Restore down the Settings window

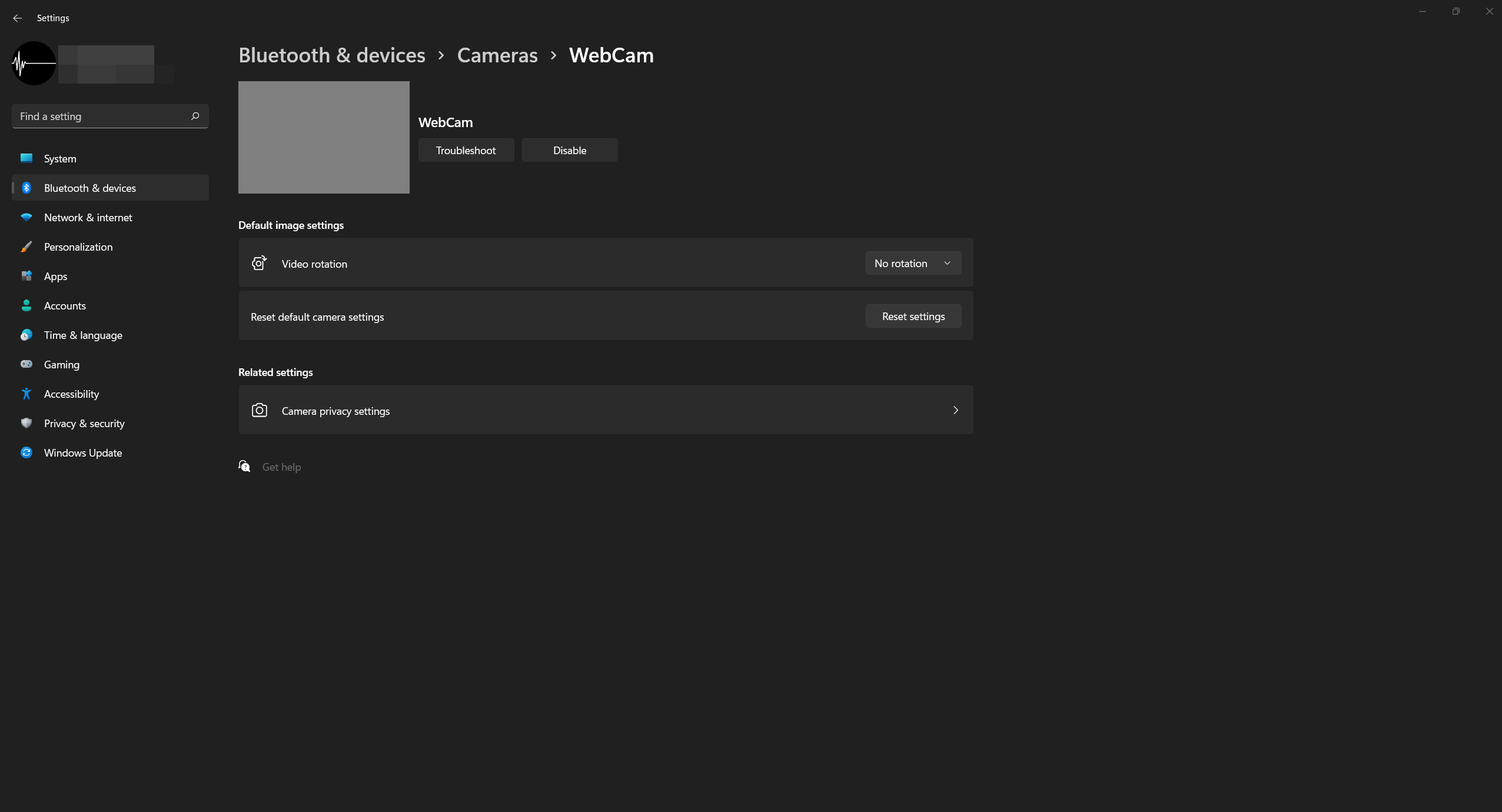point(1456,11)
